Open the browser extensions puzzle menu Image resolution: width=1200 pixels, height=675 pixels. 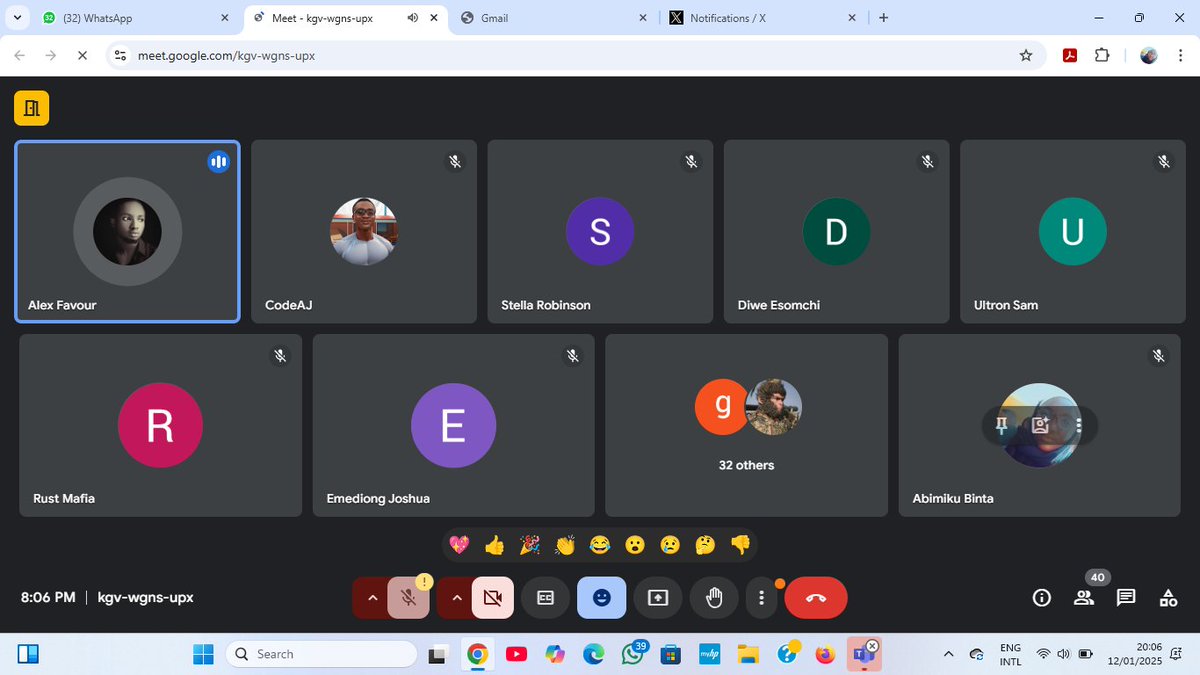point(1102,56)
